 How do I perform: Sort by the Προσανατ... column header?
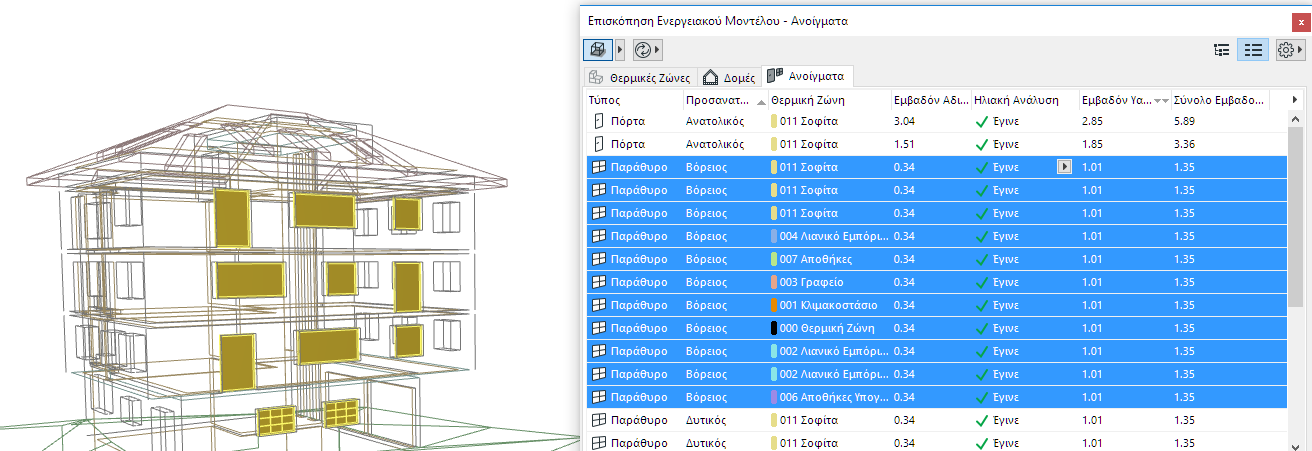(x=725, y=100)
